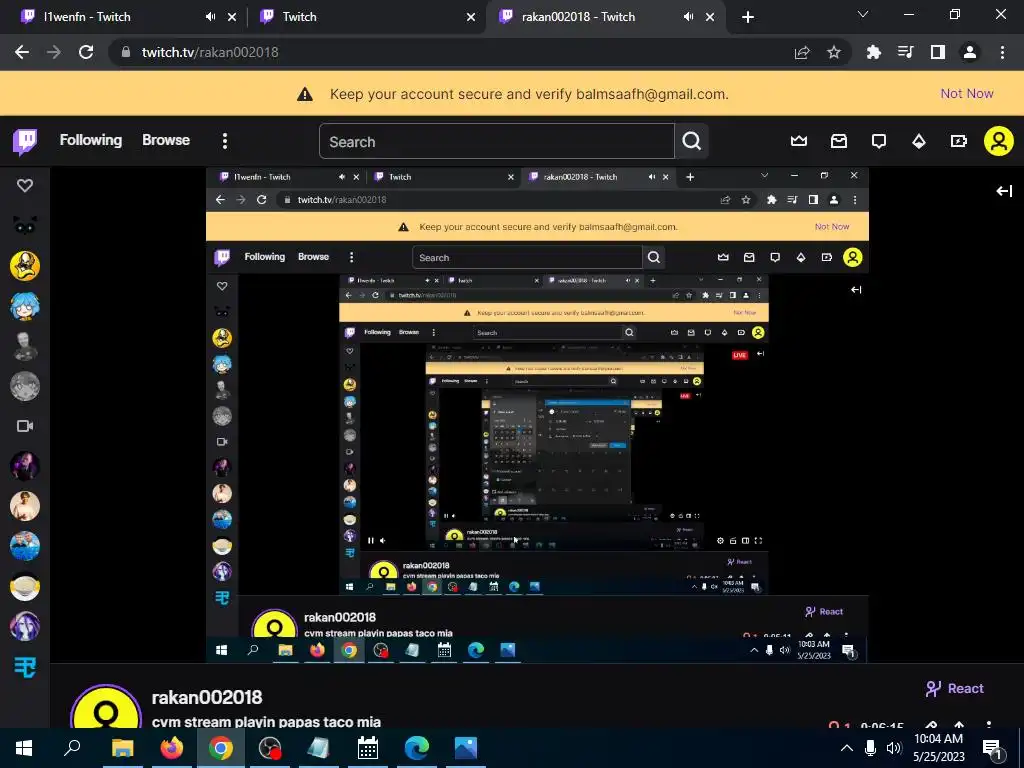Open Windows notification center
Screen dimensions: 1024x768
tap(991, 748)
